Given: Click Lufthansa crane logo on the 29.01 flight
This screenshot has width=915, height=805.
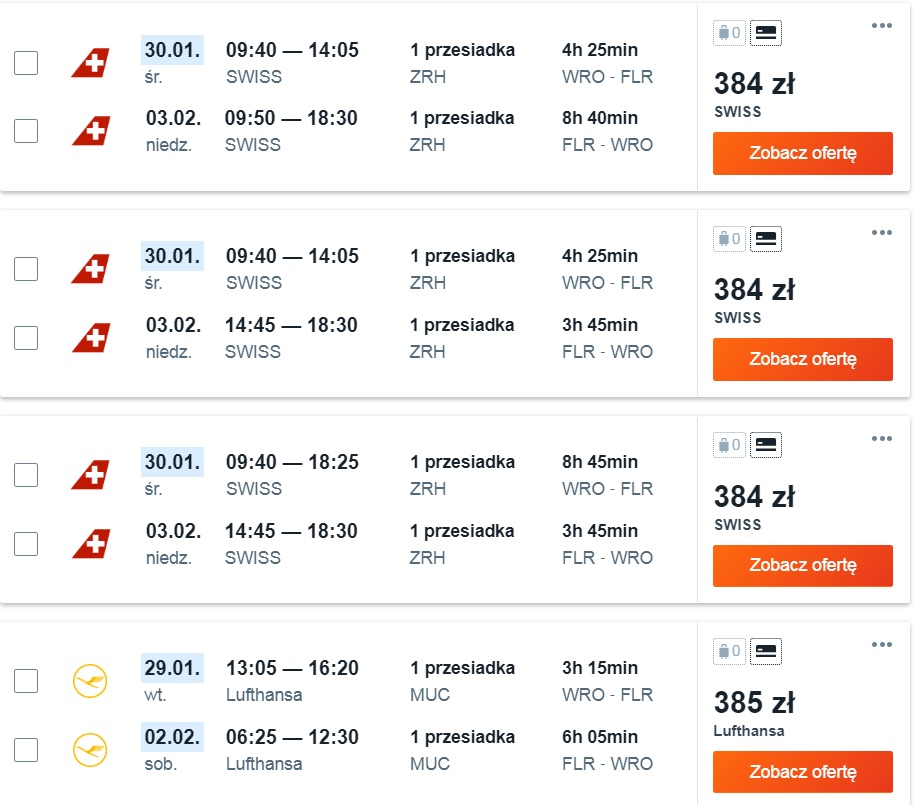Looking at the screenshot, I should [90, 681].
